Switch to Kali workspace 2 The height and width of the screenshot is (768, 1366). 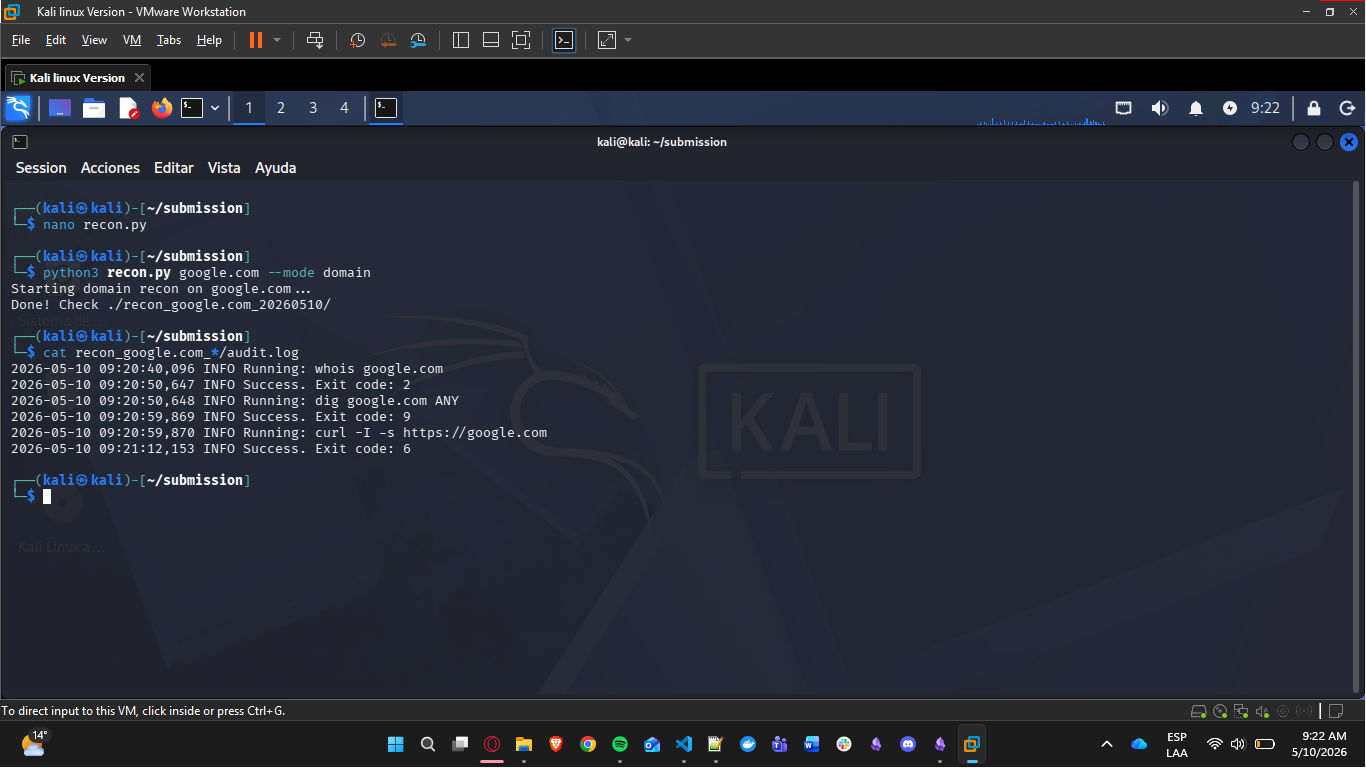[x=281, y=108]
